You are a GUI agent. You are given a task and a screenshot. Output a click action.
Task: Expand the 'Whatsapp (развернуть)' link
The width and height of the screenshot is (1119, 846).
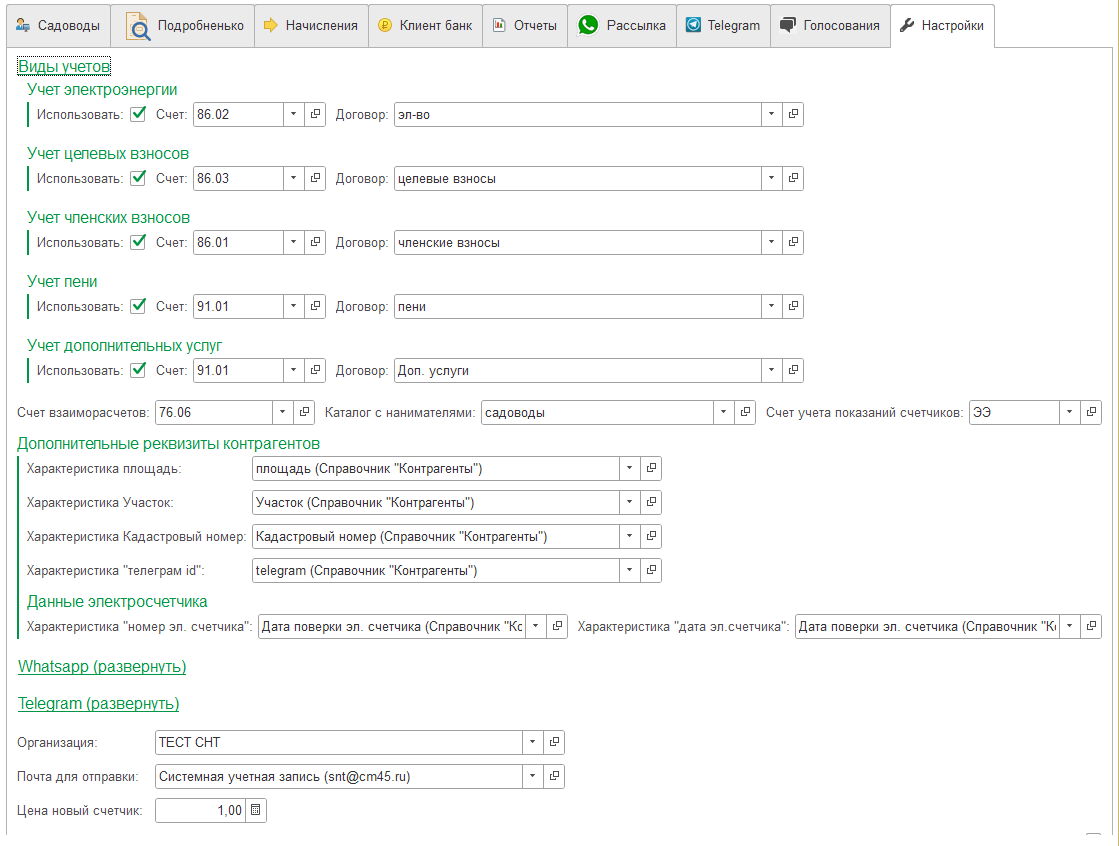pos(102,667)
